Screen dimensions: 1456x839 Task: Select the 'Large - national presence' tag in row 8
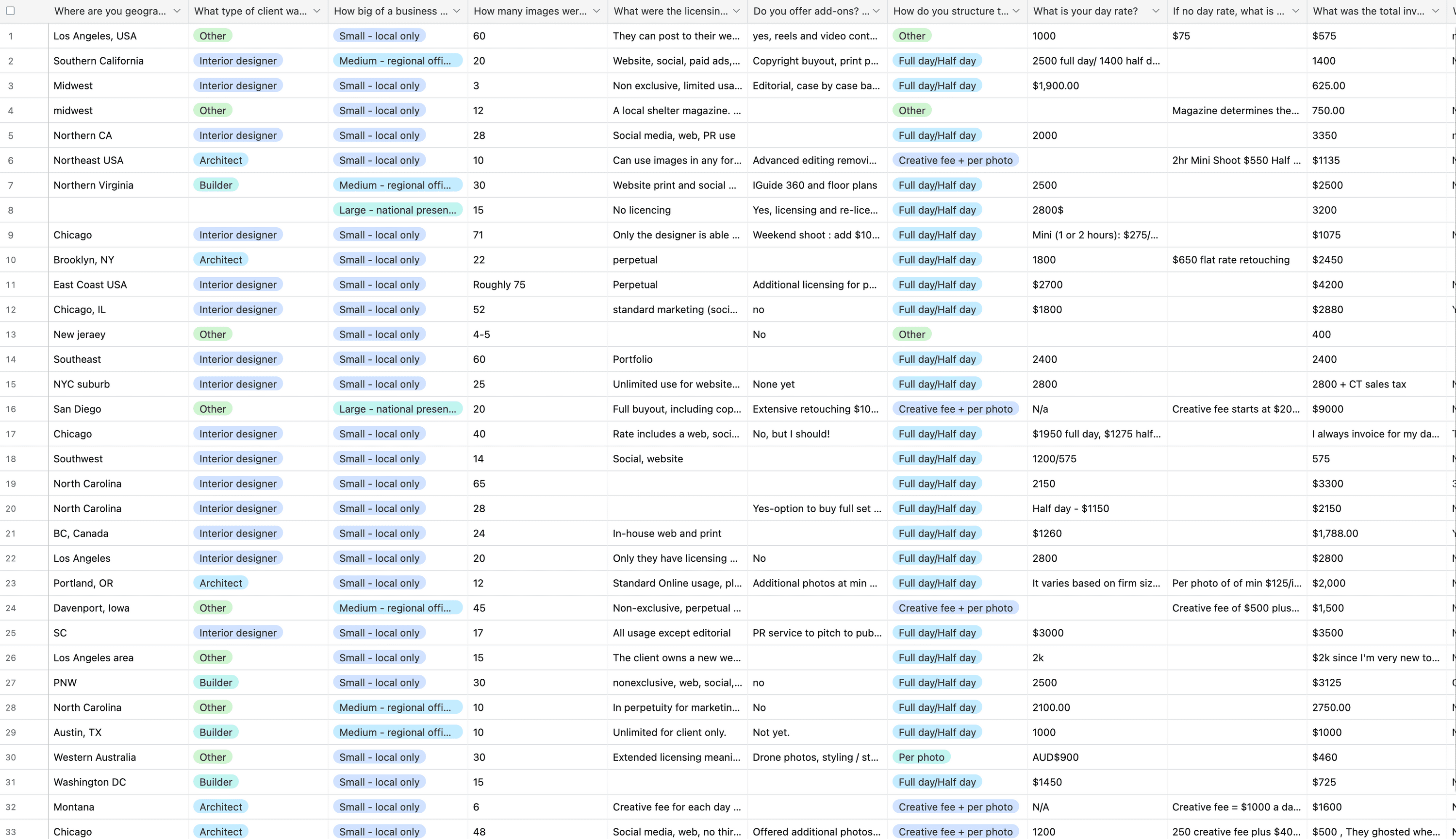pos(397,210)
